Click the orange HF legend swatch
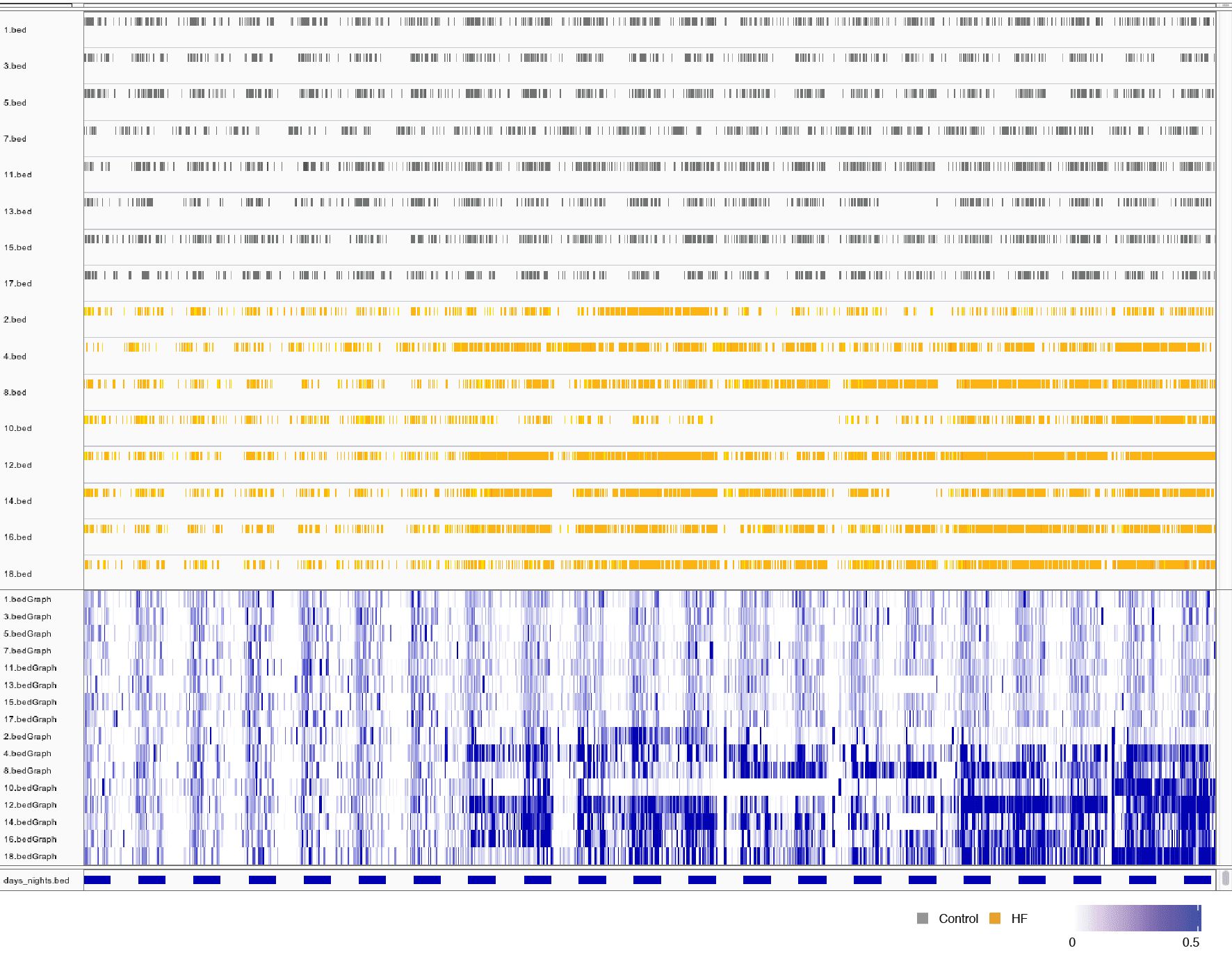The width and height of the screenshot is (1232, 964). click(995, 918)
